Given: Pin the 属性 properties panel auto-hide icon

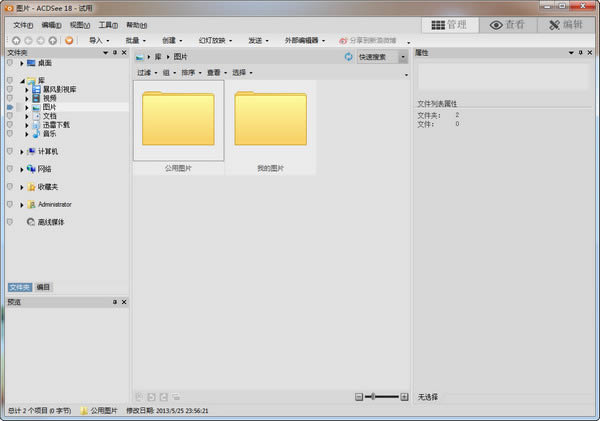Looking at the screenshot, I should (580, 52).
